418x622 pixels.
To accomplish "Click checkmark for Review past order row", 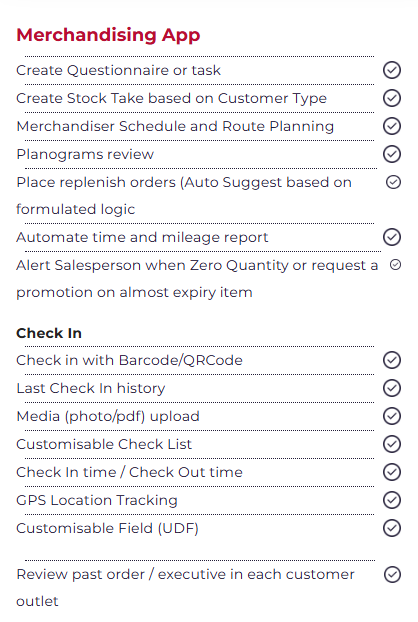I will 392,574.
